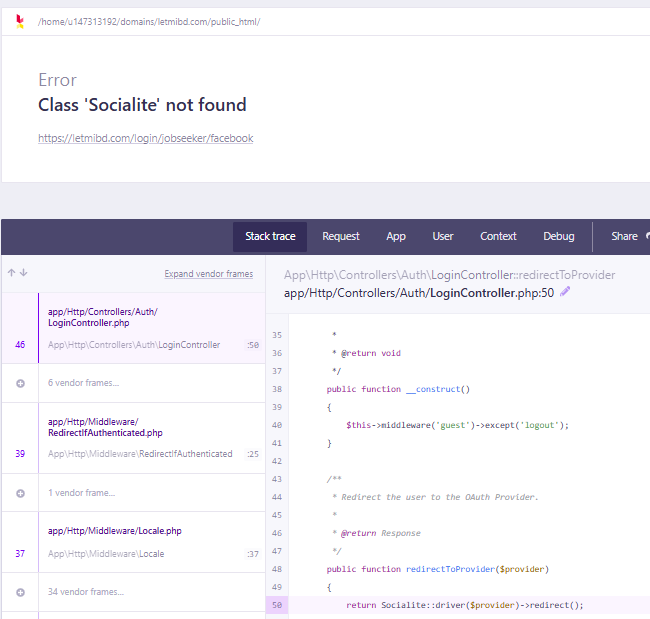Select the Locale.php stack frame

coord(133,542)
